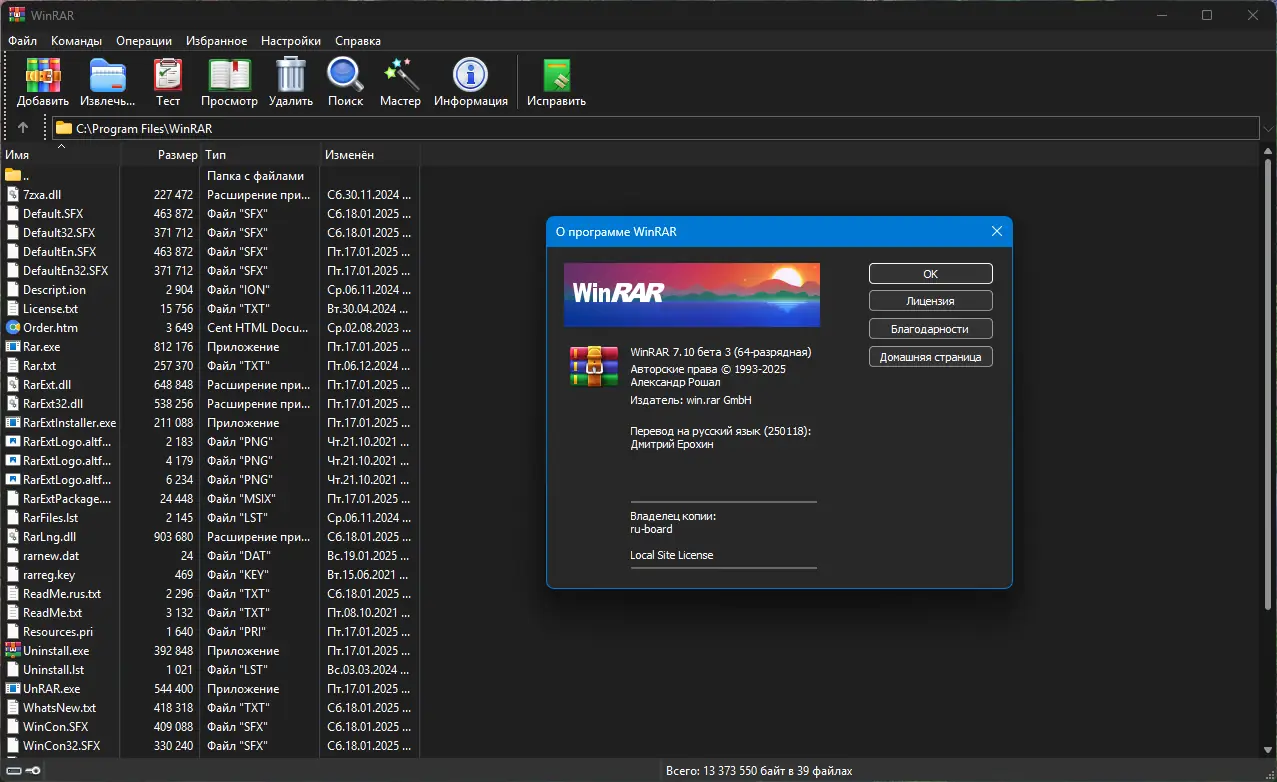1277x782 pixels.
Task: Open the Избранное menu
Action: click(x=216, y=41)
